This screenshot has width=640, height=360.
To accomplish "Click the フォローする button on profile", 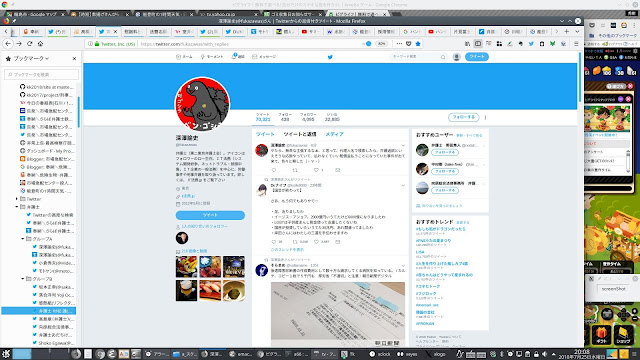I will [463, 117].
